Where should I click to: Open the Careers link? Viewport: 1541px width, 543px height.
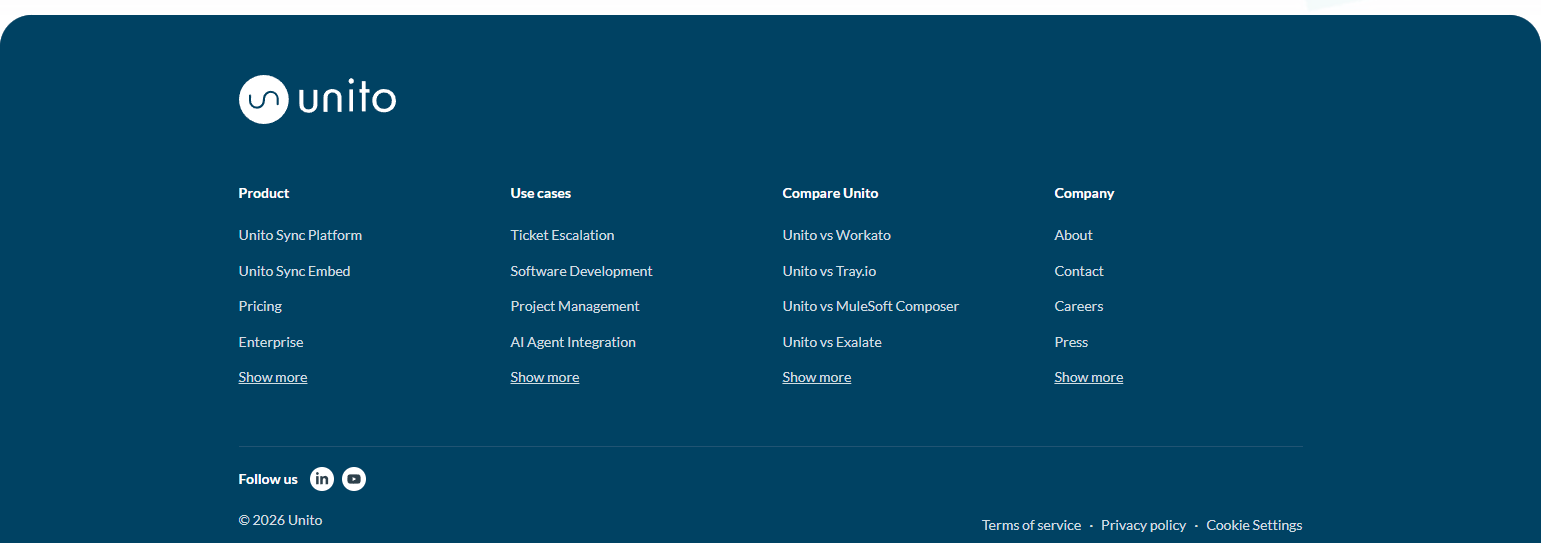(1079, 306)
